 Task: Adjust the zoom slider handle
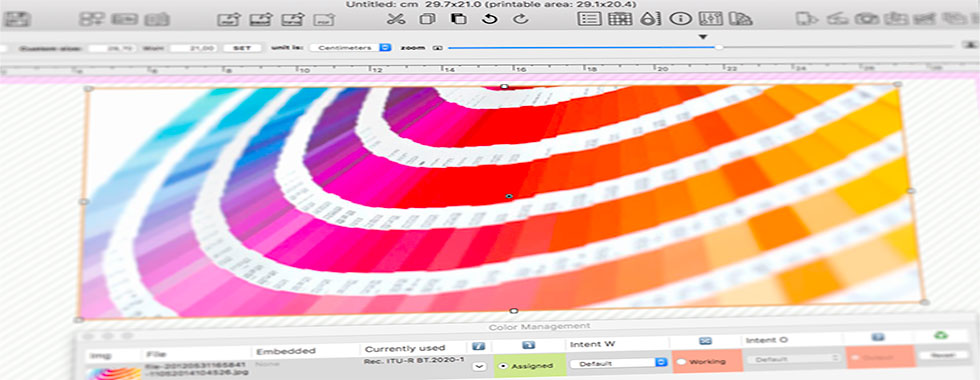[719, 47]
